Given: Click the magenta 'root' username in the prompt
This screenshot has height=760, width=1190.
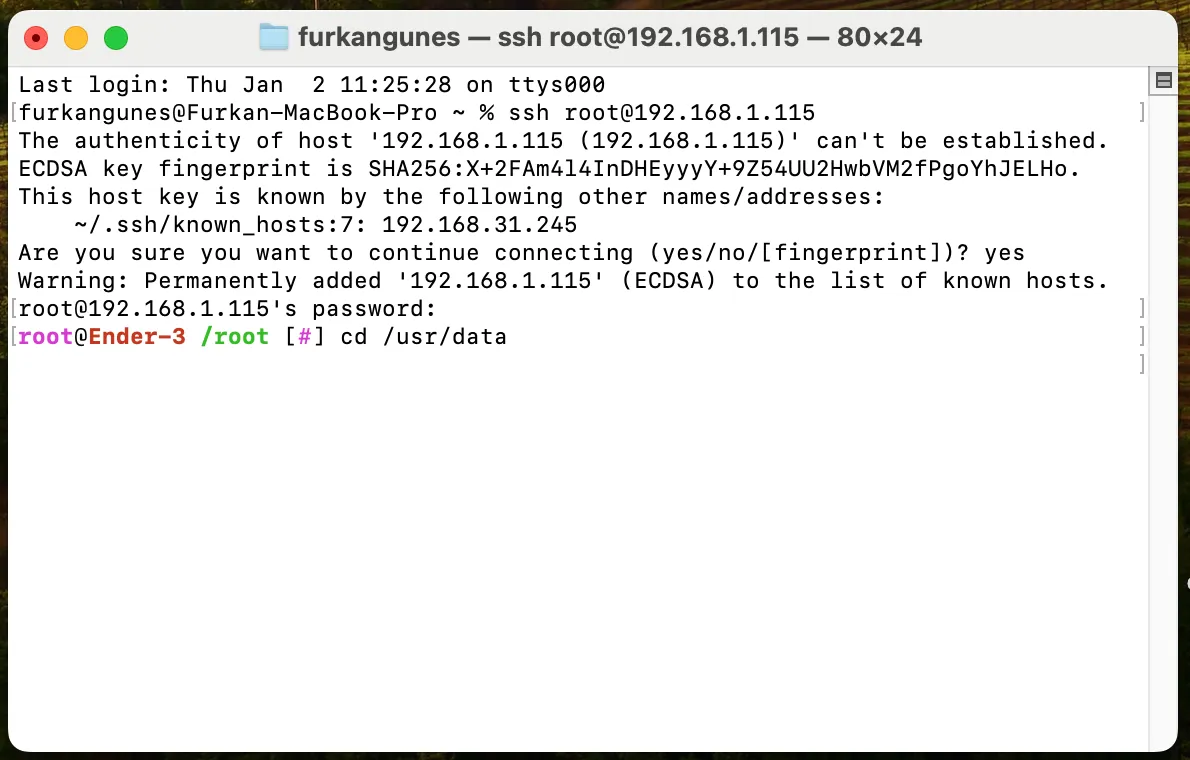Looking at the screenshot, I should 46,336.
